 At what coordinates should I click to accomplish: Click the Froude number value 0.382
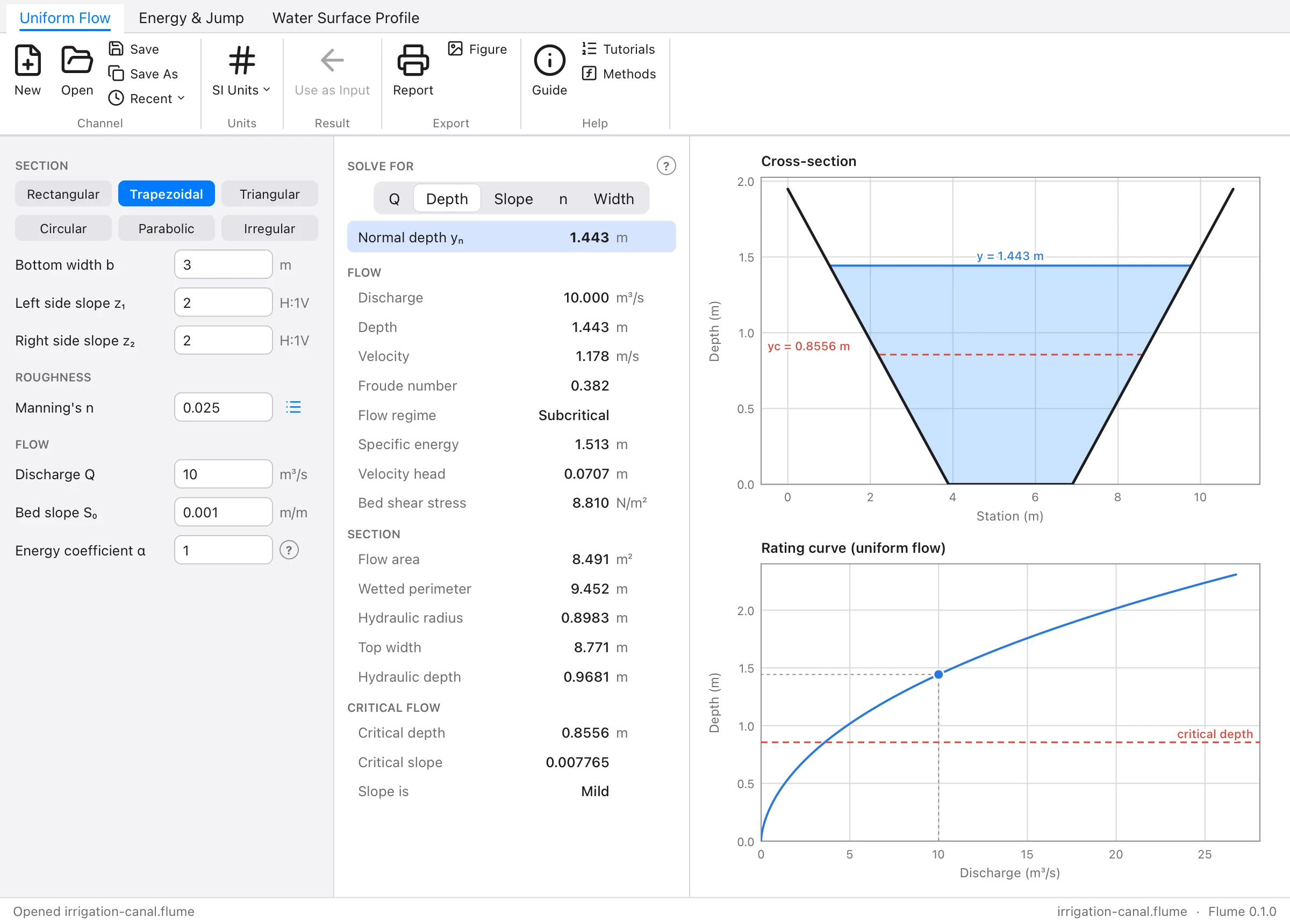point(589,386)
